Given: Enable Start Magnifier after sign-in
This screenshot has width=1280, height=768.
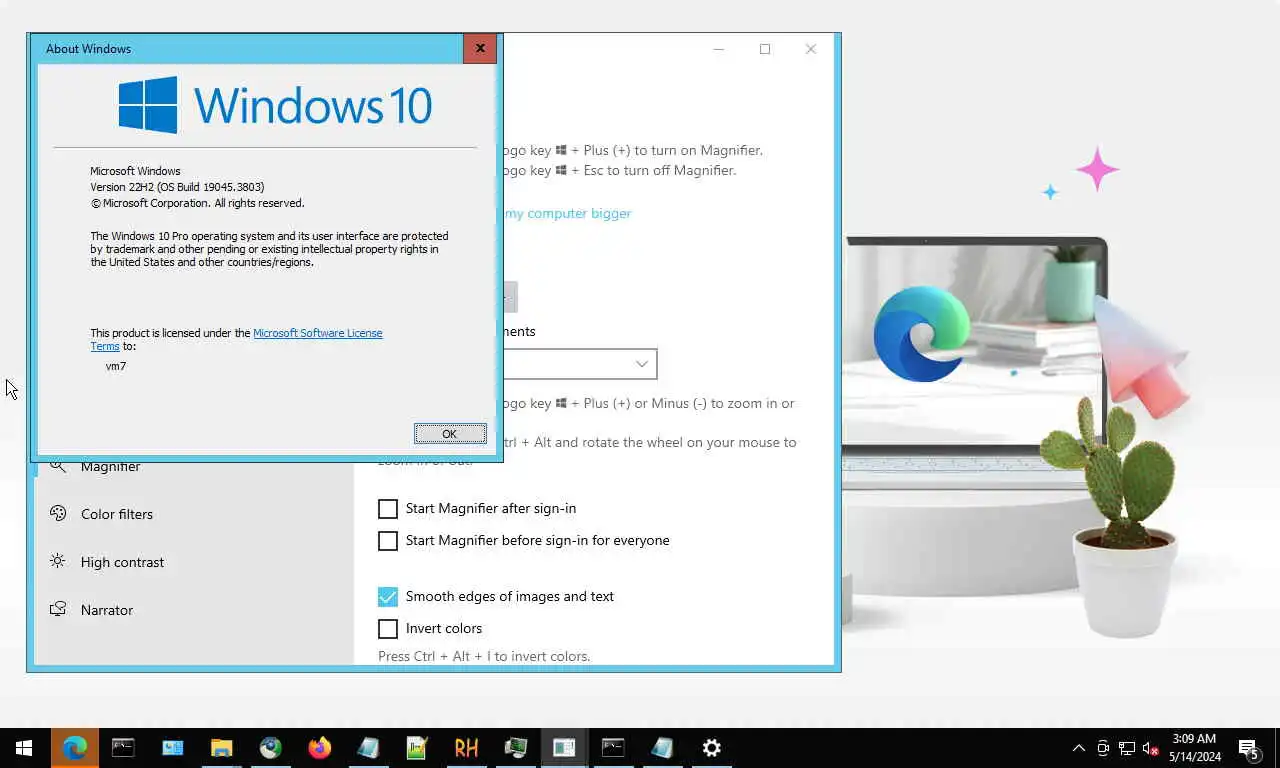Looking at the screenshot, I should [x=388, y=509].
